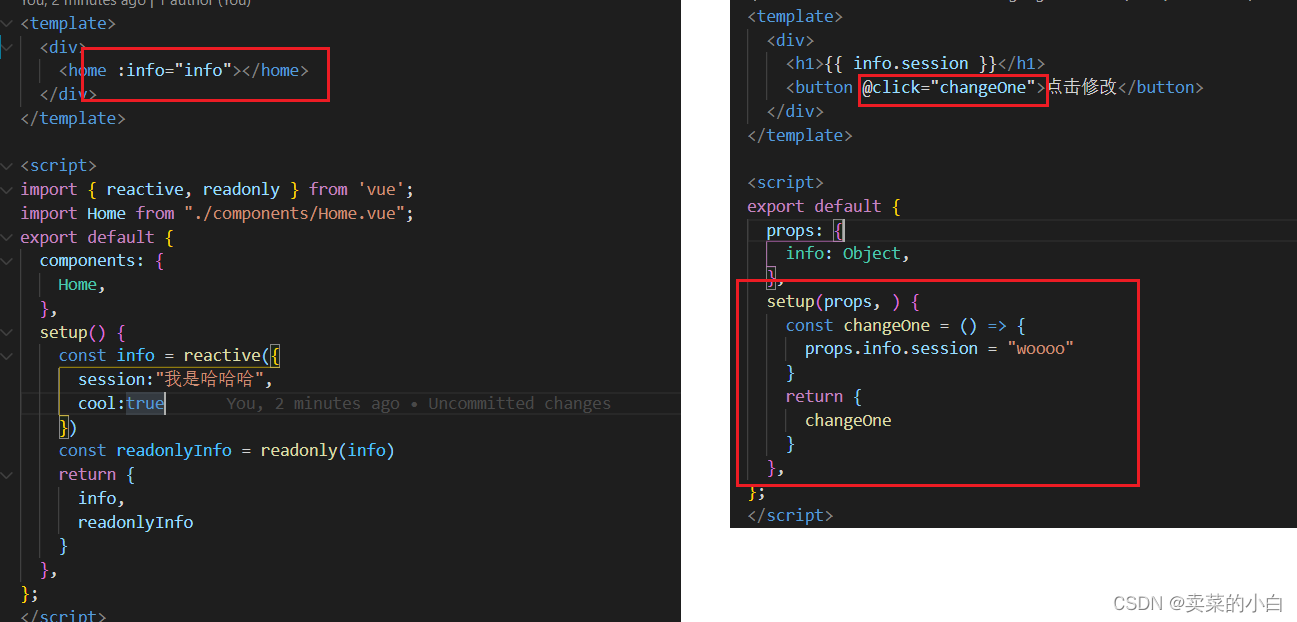Click the 'info,' line in left return block

pyautogui.click(x=102, y=498)
